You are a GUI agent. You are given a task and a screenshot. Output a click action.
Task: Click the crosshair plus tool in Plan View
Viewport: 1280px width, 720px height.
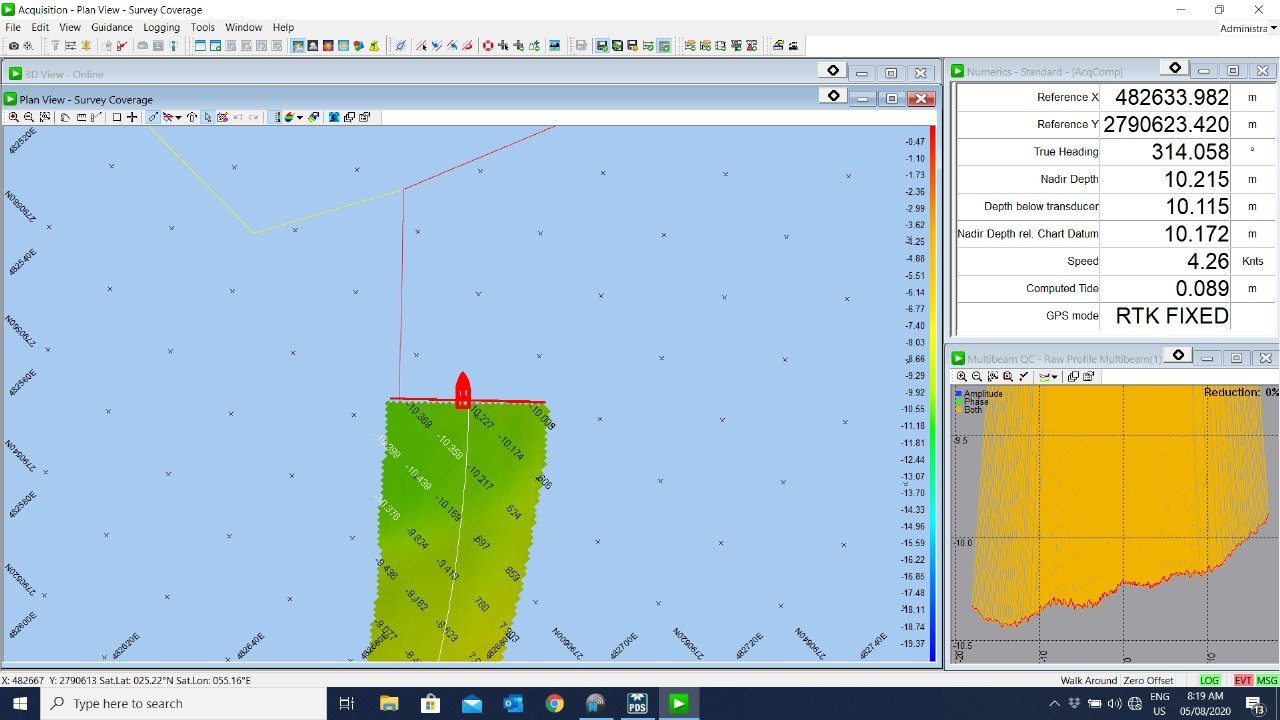pyautogui.click(x=132, y=117)
